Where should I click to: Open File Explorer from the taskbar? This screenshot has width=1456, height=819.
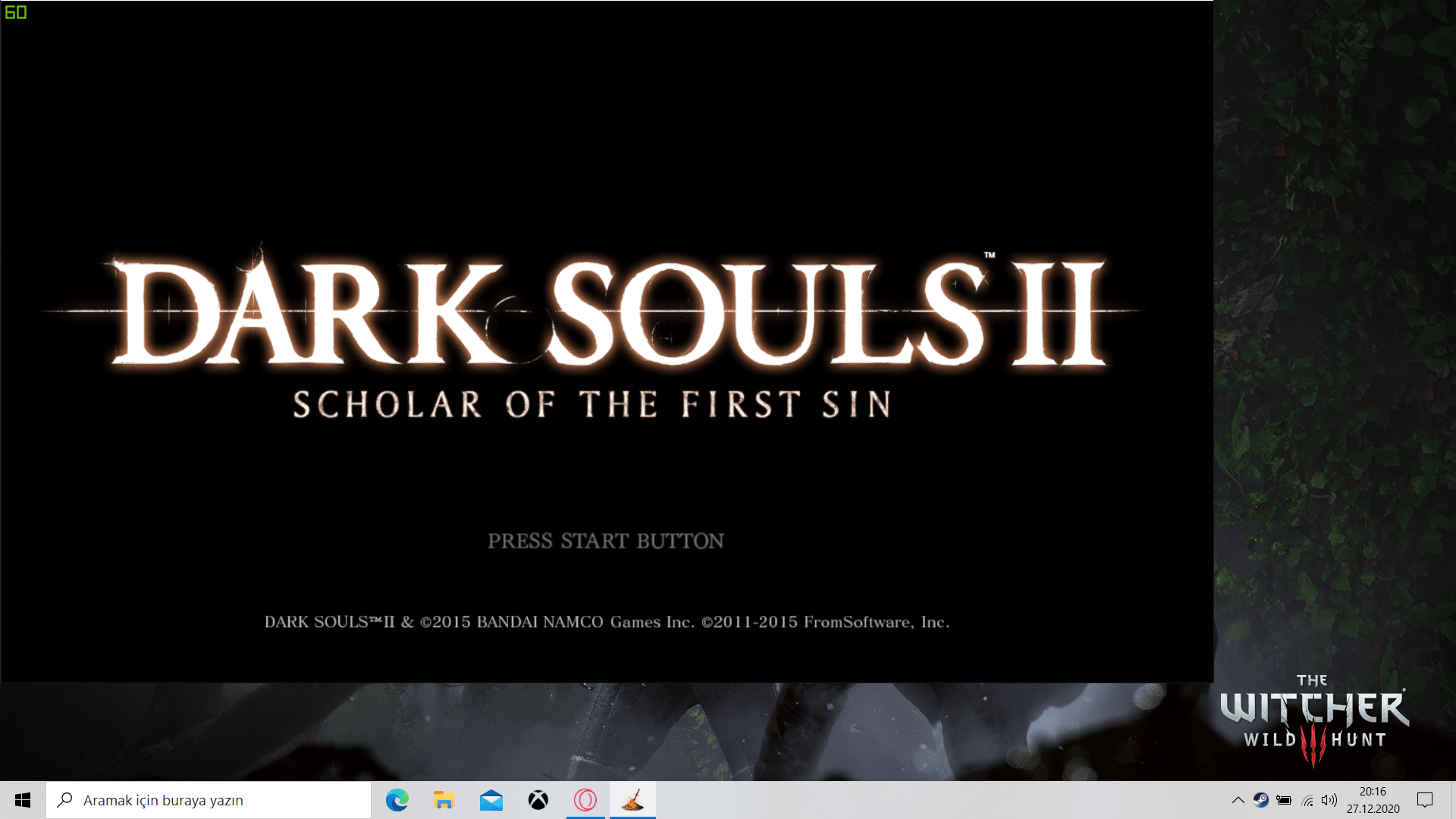click(444, 800)
